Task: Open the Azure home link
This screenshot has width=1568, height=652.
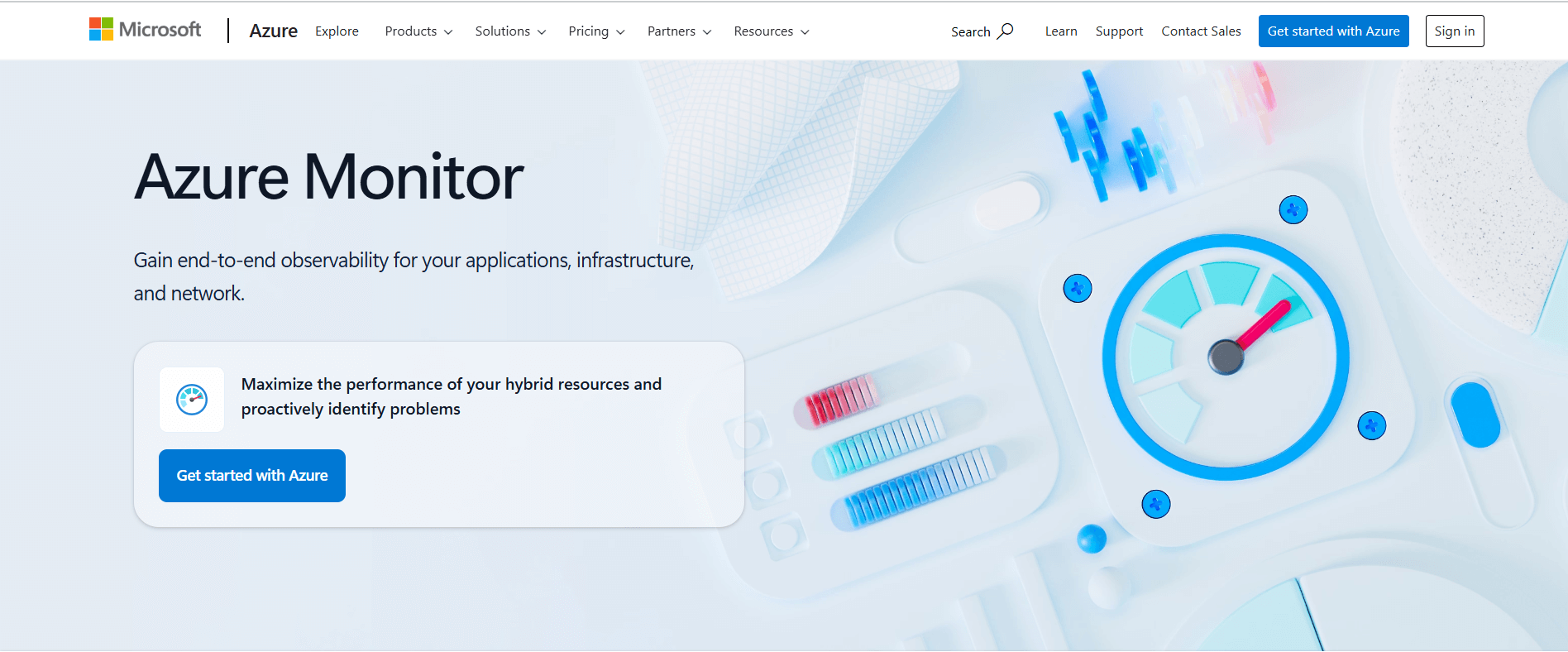Action: 273,31
